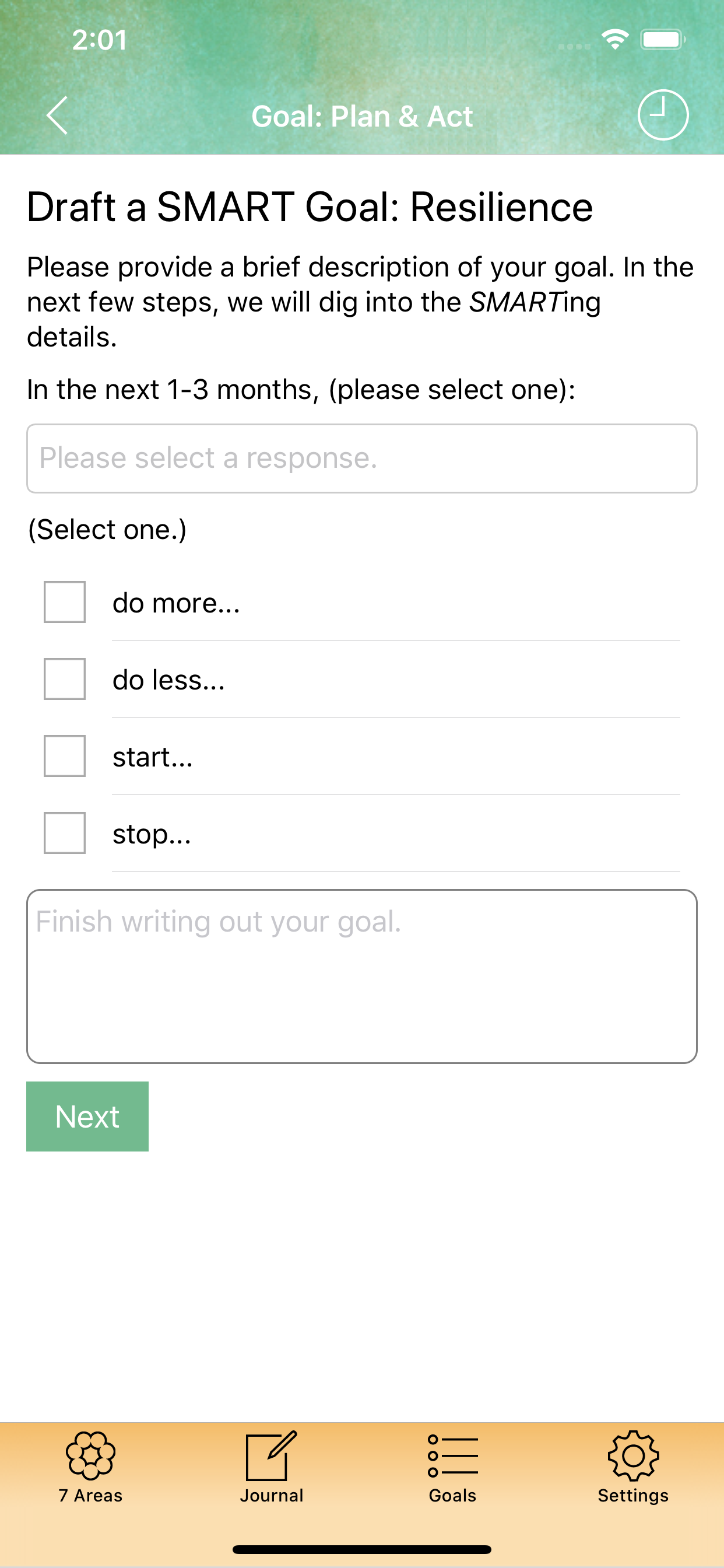Open the "Please select a response" dropdown
The image size is (724, 1568).
pyautogui.click(x=361, y=459)
